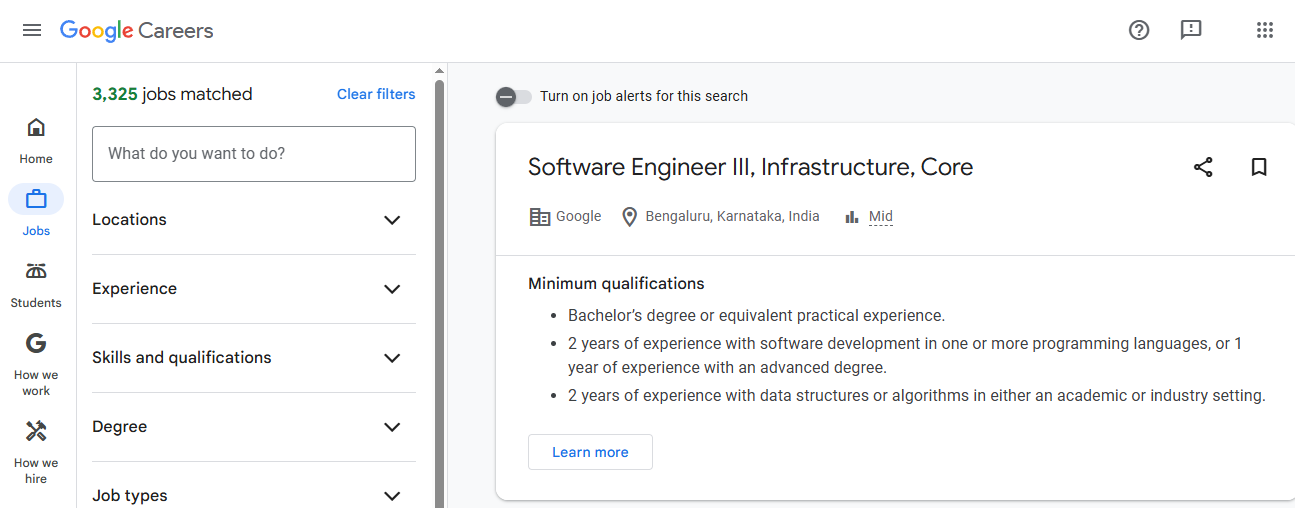This screenshot has height=508, width=1295.
Task: Click the filter panel scroll up arrow
Action: pos(440,70)
